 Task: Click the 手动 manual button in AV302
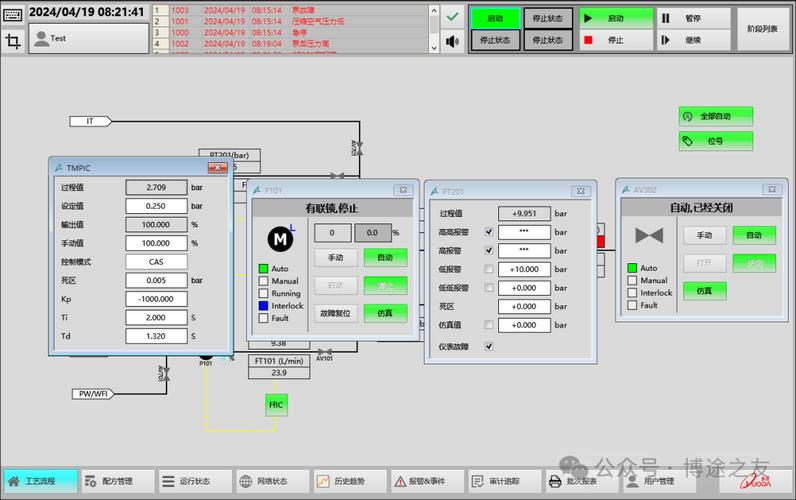point(704,235)
